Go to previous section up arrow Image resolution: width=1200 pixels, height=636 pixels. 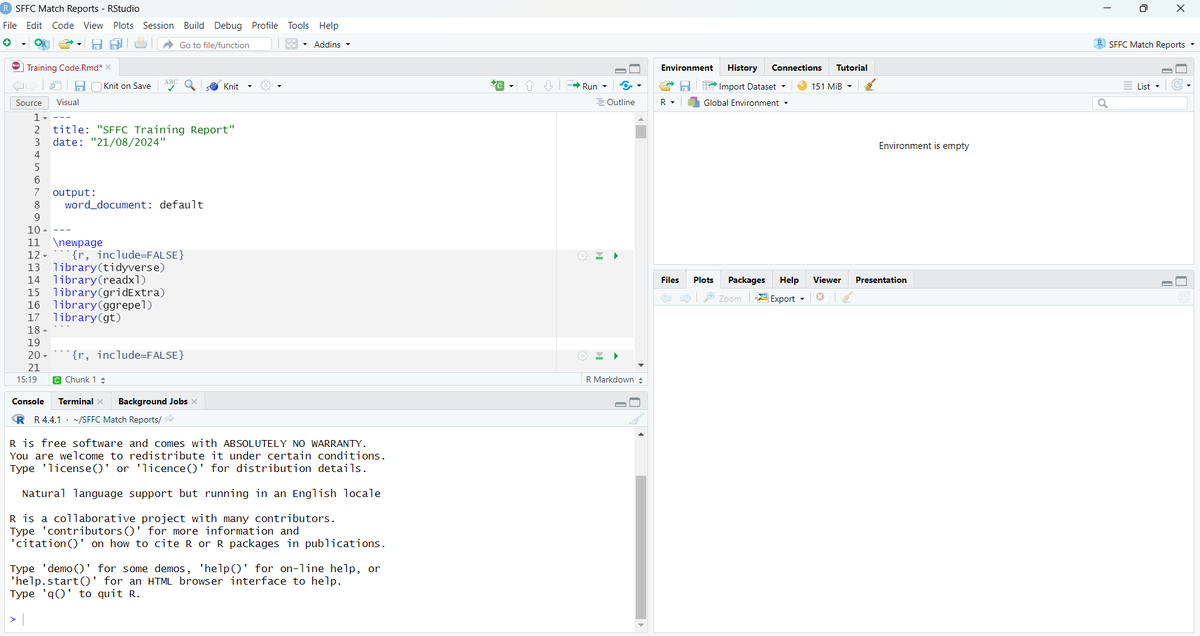530,86
